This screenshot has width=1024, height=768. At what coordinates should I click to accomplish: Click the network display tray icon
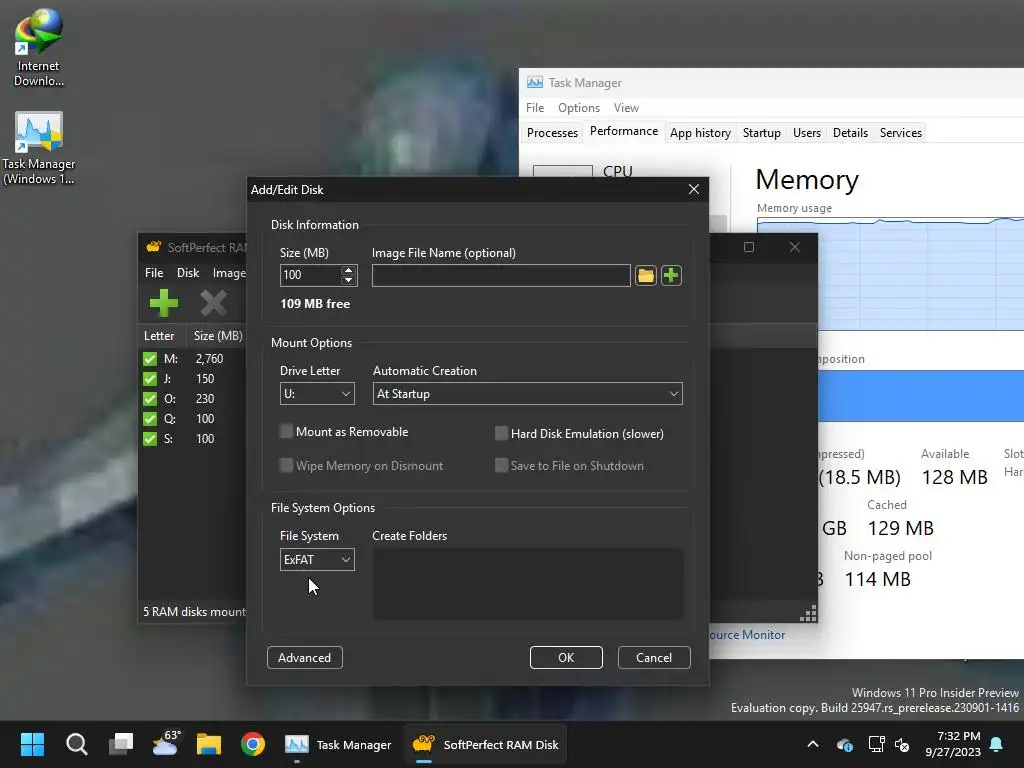pyautogui.click(x=876, y=744)
